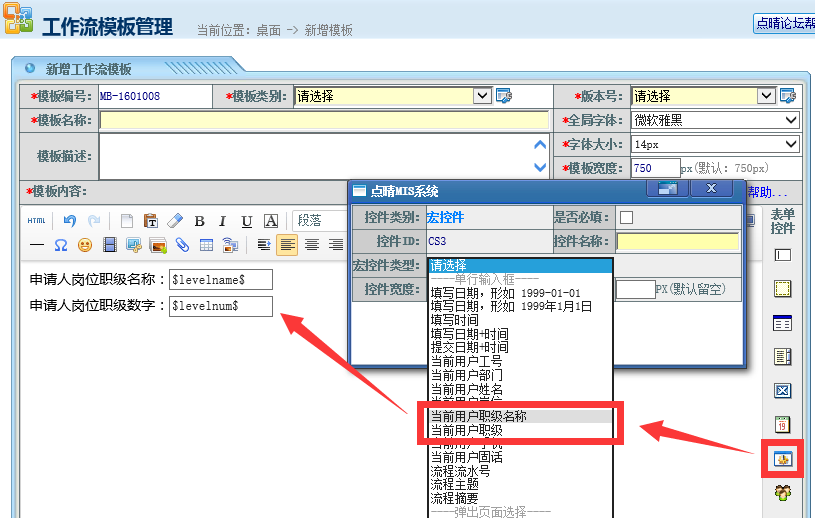Click the calendar control icon in sidebar
Image resolution: width=815 pixels, height=518 pixels.
coord(782,424)
